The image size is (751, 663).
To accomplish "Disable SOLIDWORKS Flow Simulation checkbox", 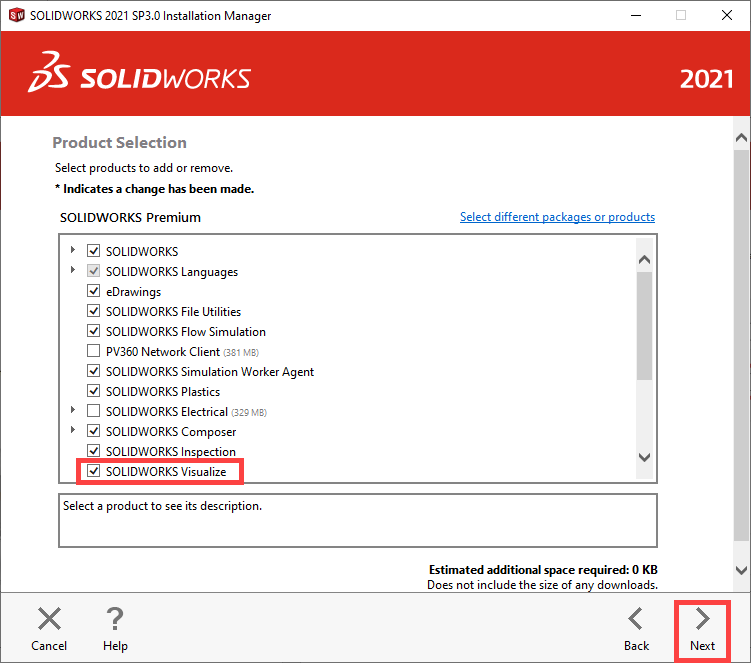I will point(93,331).
